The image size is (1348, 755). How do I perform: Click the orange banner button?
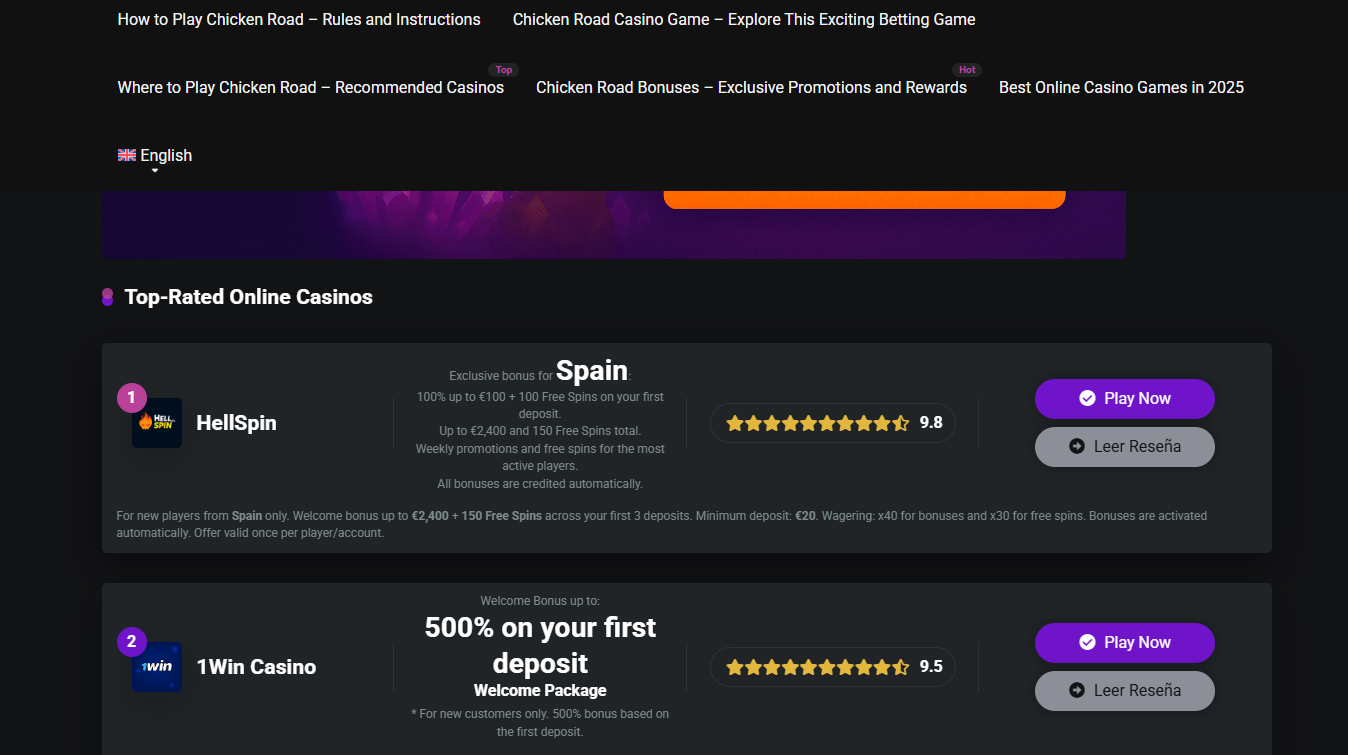864,199
